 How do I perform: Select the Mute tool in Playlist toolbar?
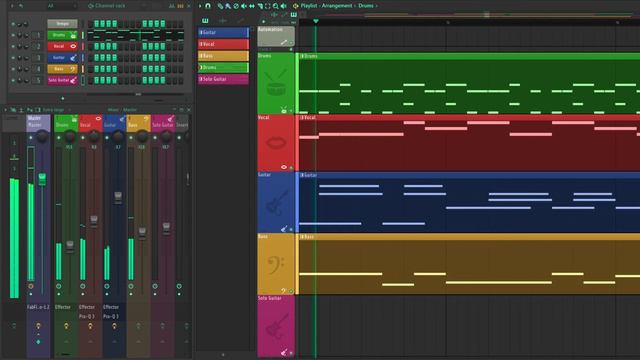pos(244,6)
